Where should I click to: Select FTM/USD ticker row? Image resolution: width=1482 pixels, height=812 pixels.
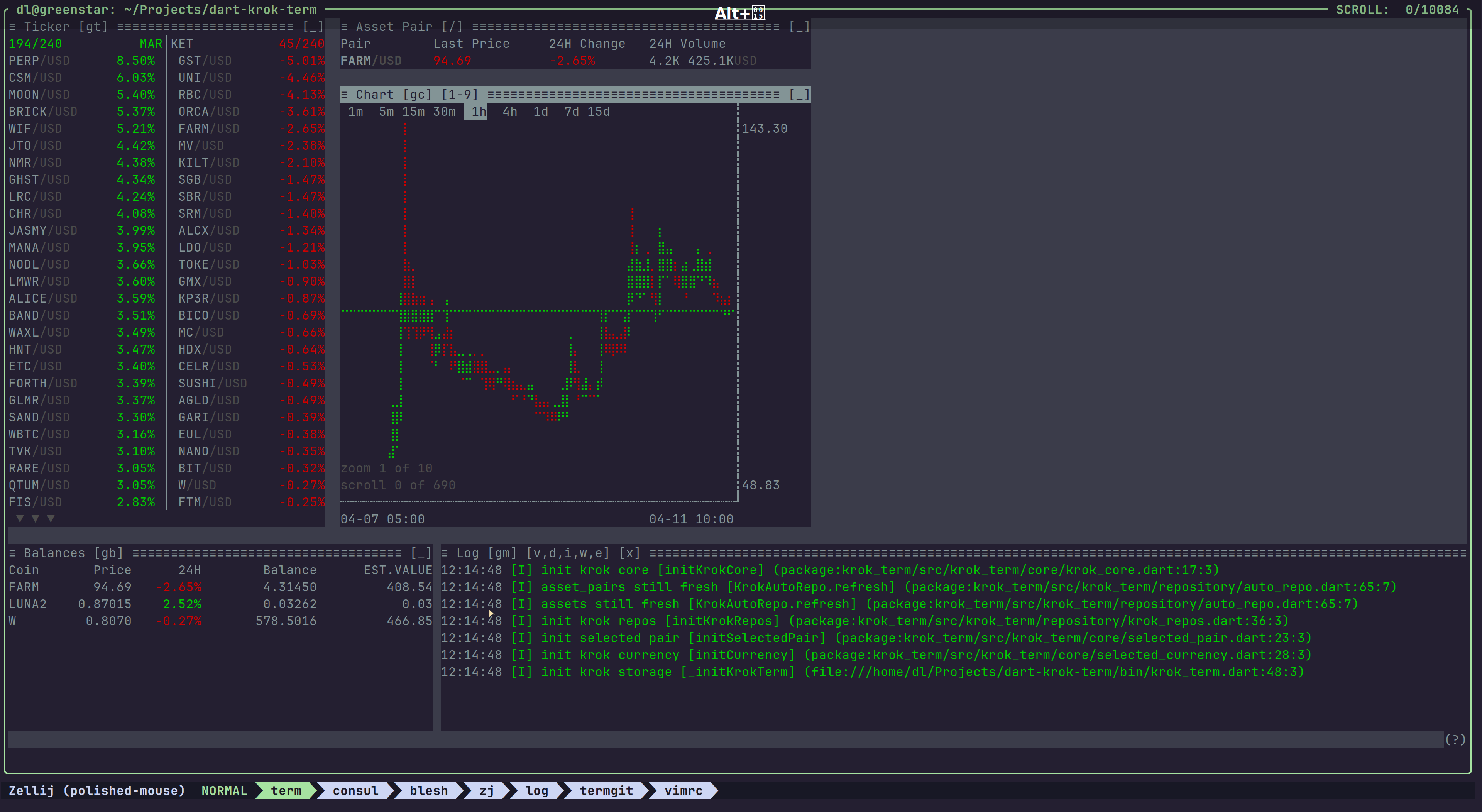(251, 502)
